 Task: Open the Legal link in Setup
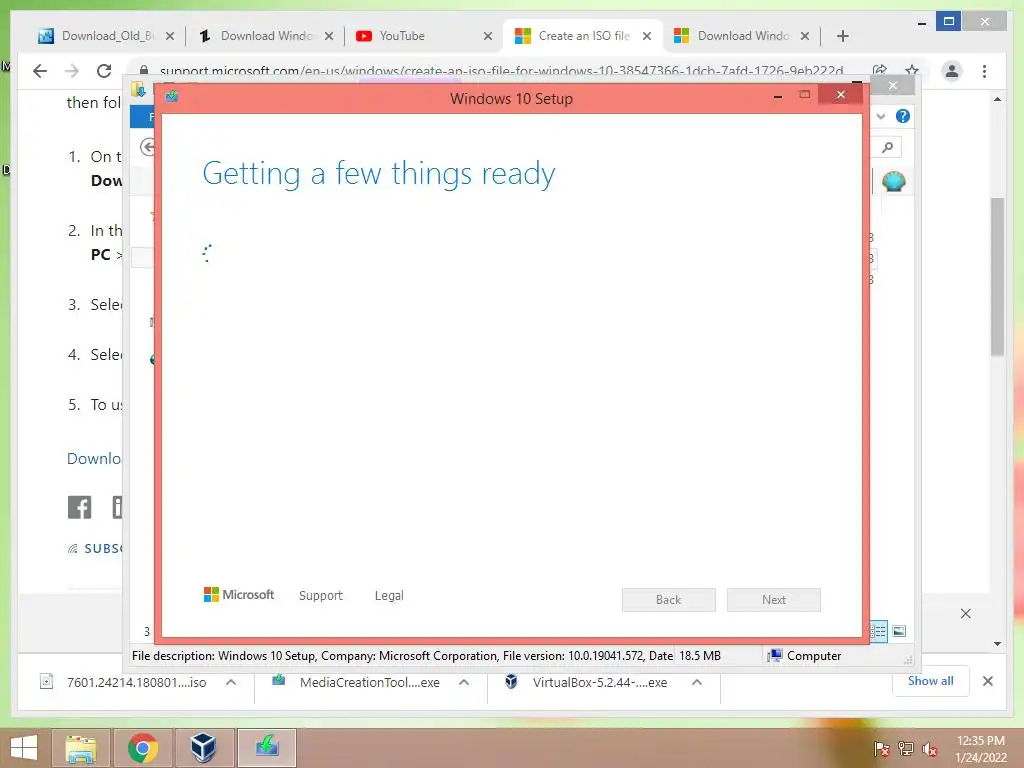coord(389,596)
